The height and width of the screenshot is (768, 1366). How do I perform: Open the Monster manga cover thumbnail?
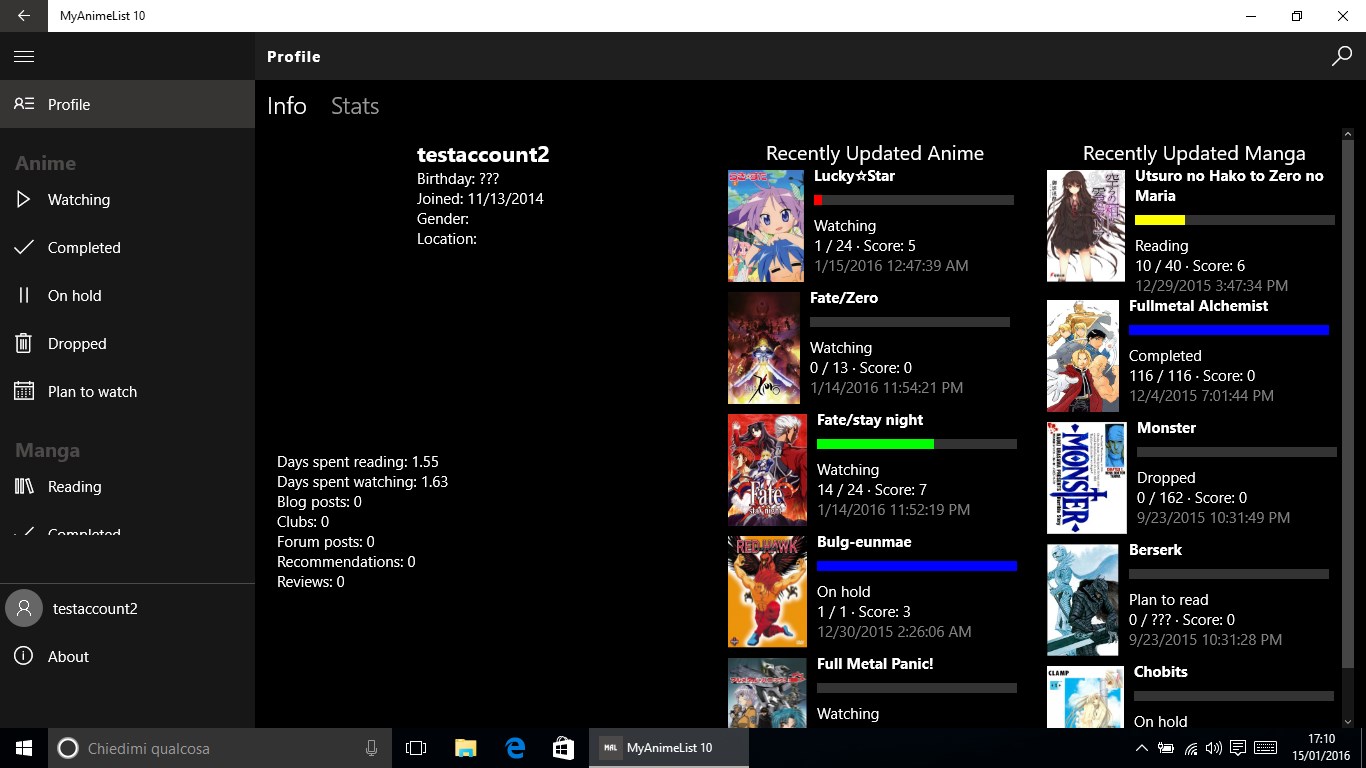(1087, 478)
